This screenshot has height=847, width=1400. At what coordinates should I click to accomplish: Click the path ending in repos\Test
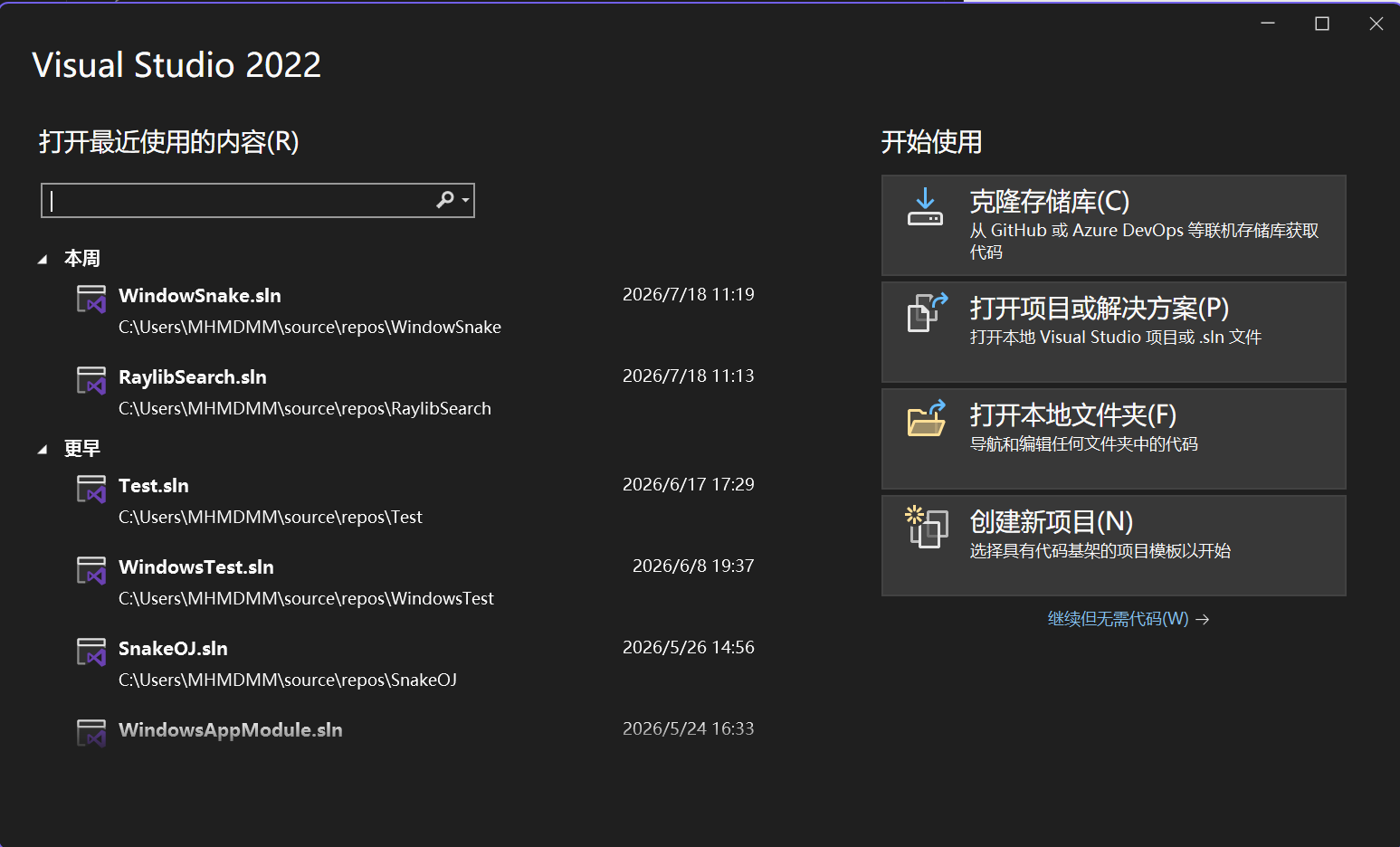[x=271, y=517]
